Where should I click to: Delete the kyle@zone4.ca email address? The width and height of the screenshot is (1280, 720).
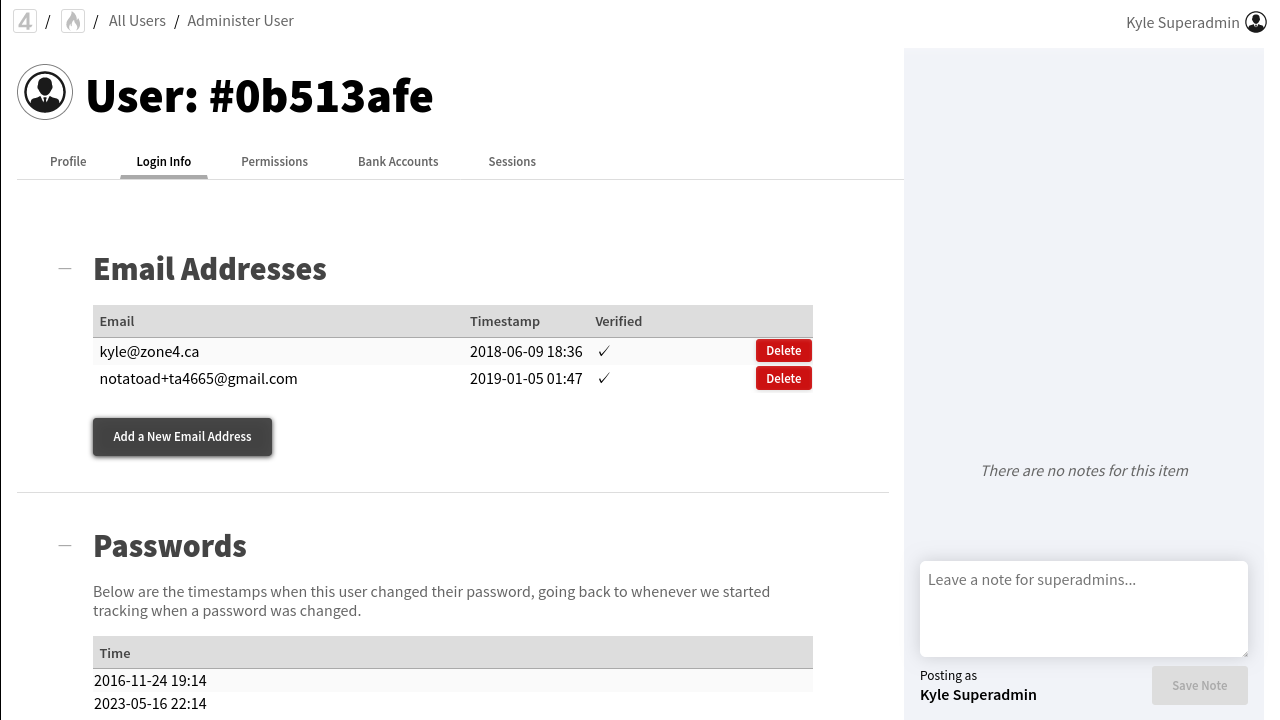click(783, 351)
